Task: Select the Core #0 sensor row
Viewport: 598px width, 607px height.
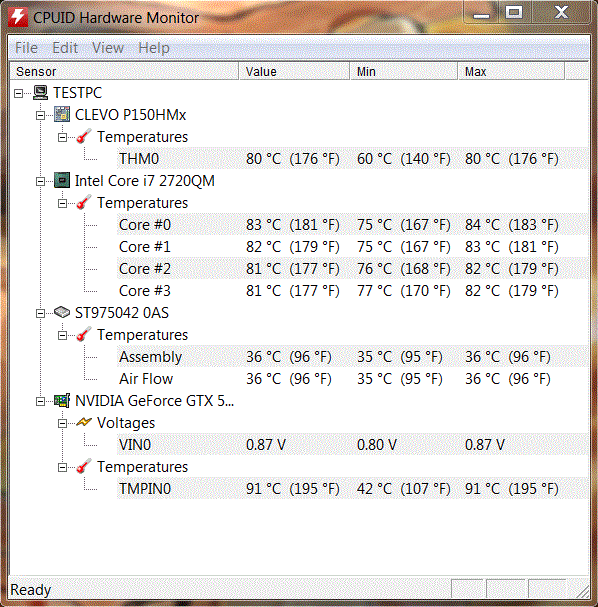Action: [352, 225]
